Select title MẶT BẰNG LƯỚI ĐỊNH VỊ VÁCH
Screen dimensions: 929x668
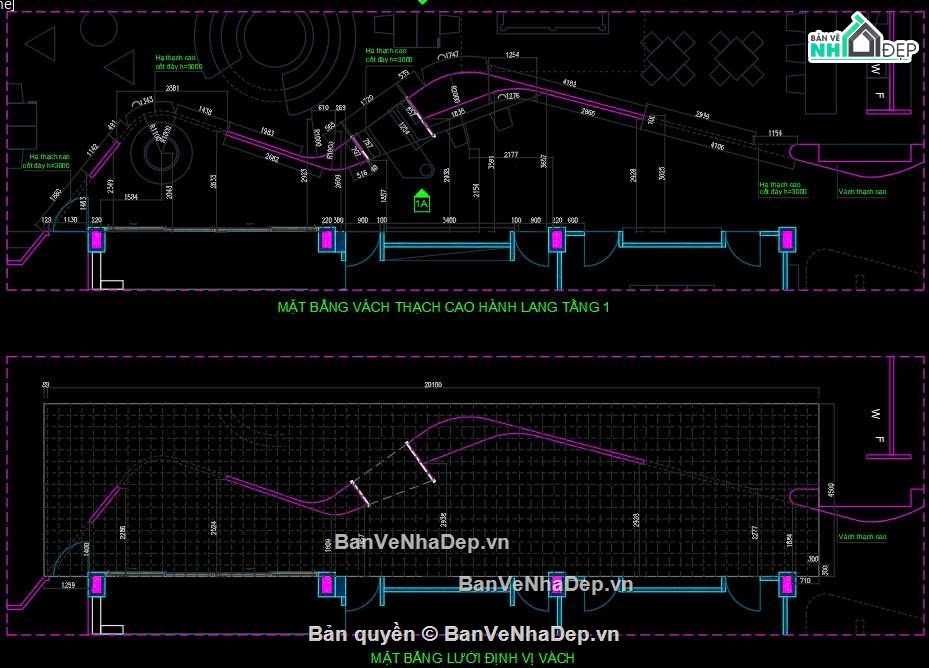click(472, 658)
